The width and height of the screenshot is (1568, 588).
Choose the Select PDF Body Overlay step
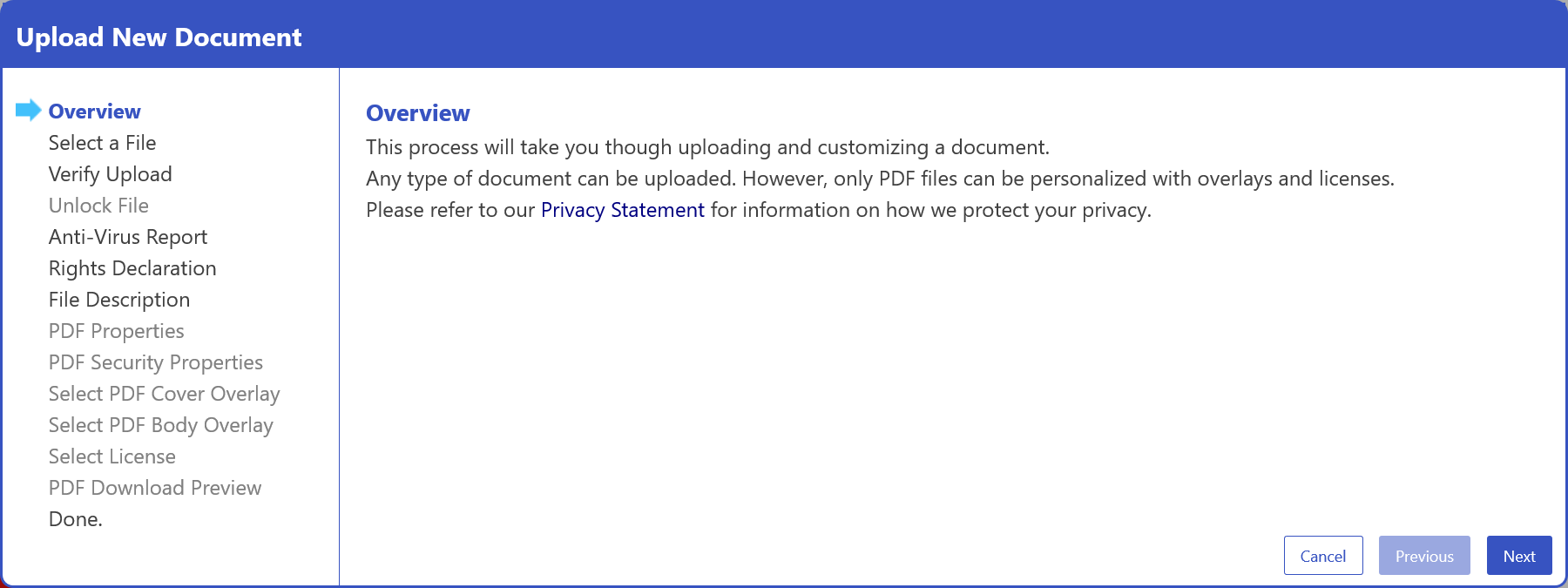(x=160, y=424)
